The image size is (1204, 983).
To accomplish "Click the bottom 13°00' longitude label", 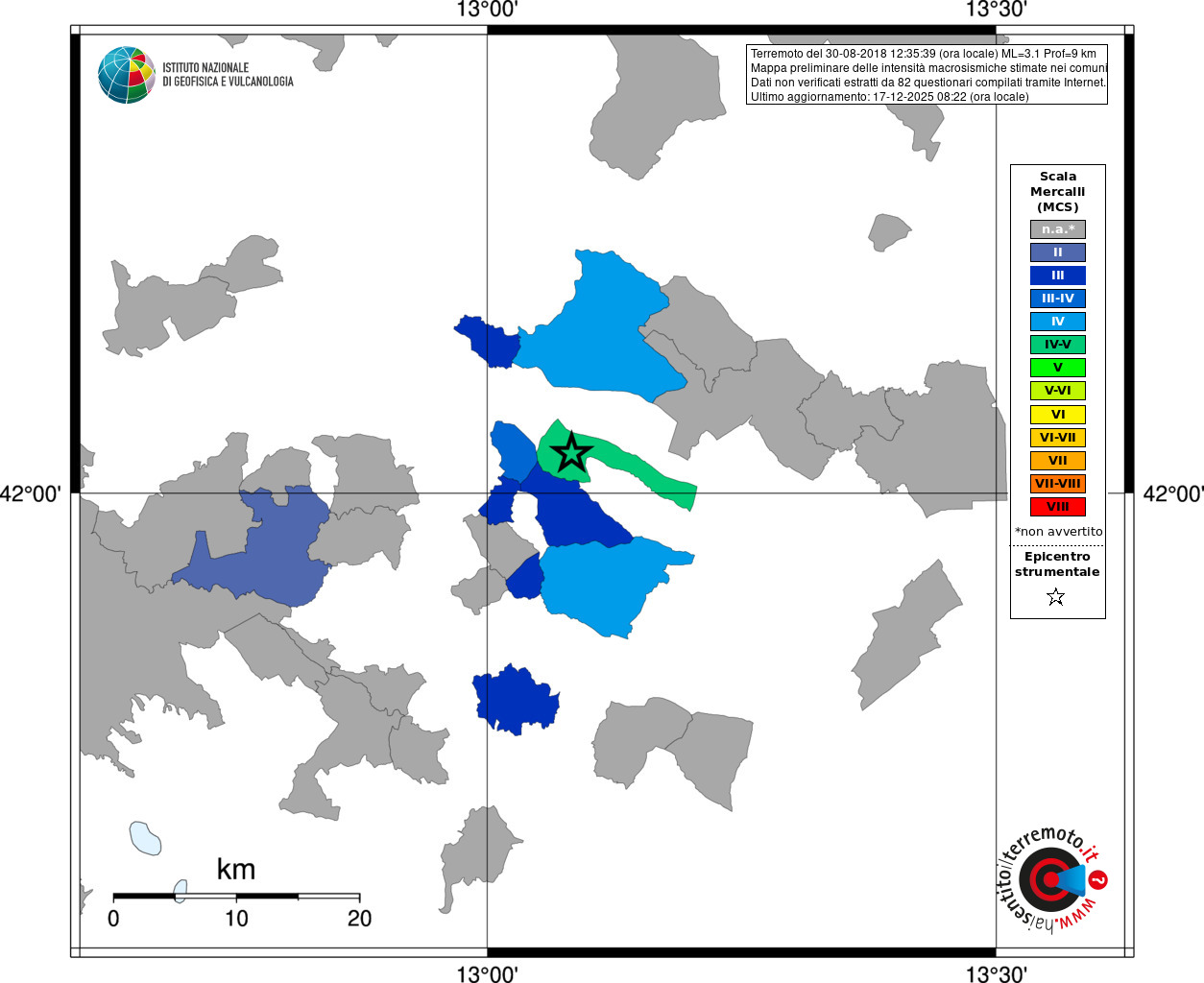I will coord(487,973).
